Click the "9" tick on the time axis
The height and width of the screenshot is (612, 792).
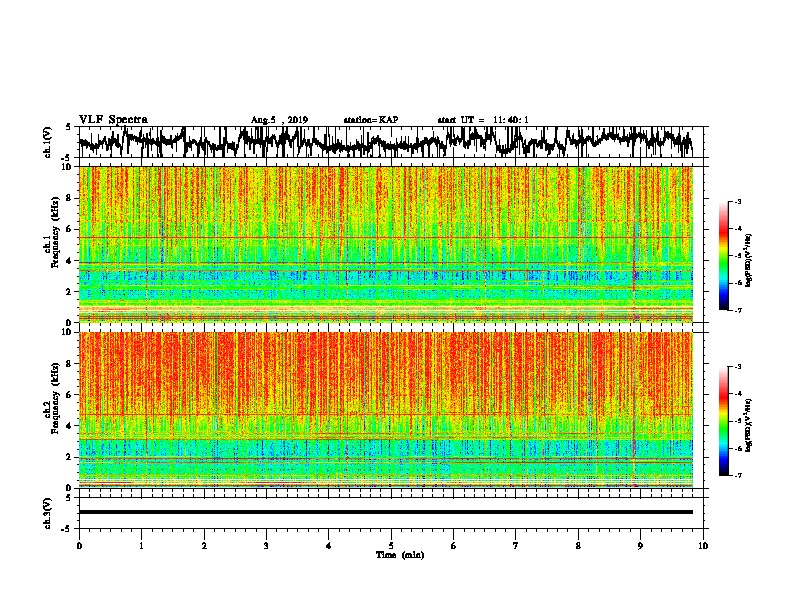(x=640, y=546)
